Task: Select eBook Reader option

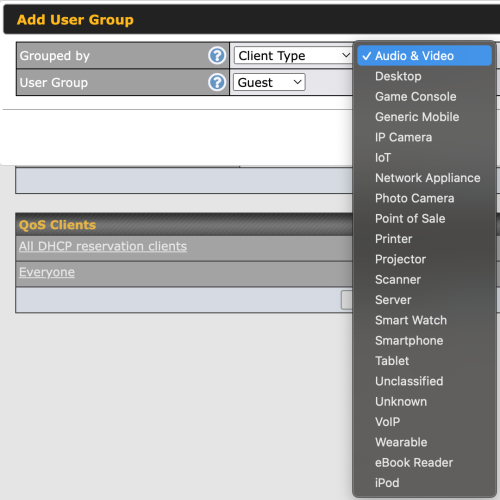Action: (x=424, y=463)
